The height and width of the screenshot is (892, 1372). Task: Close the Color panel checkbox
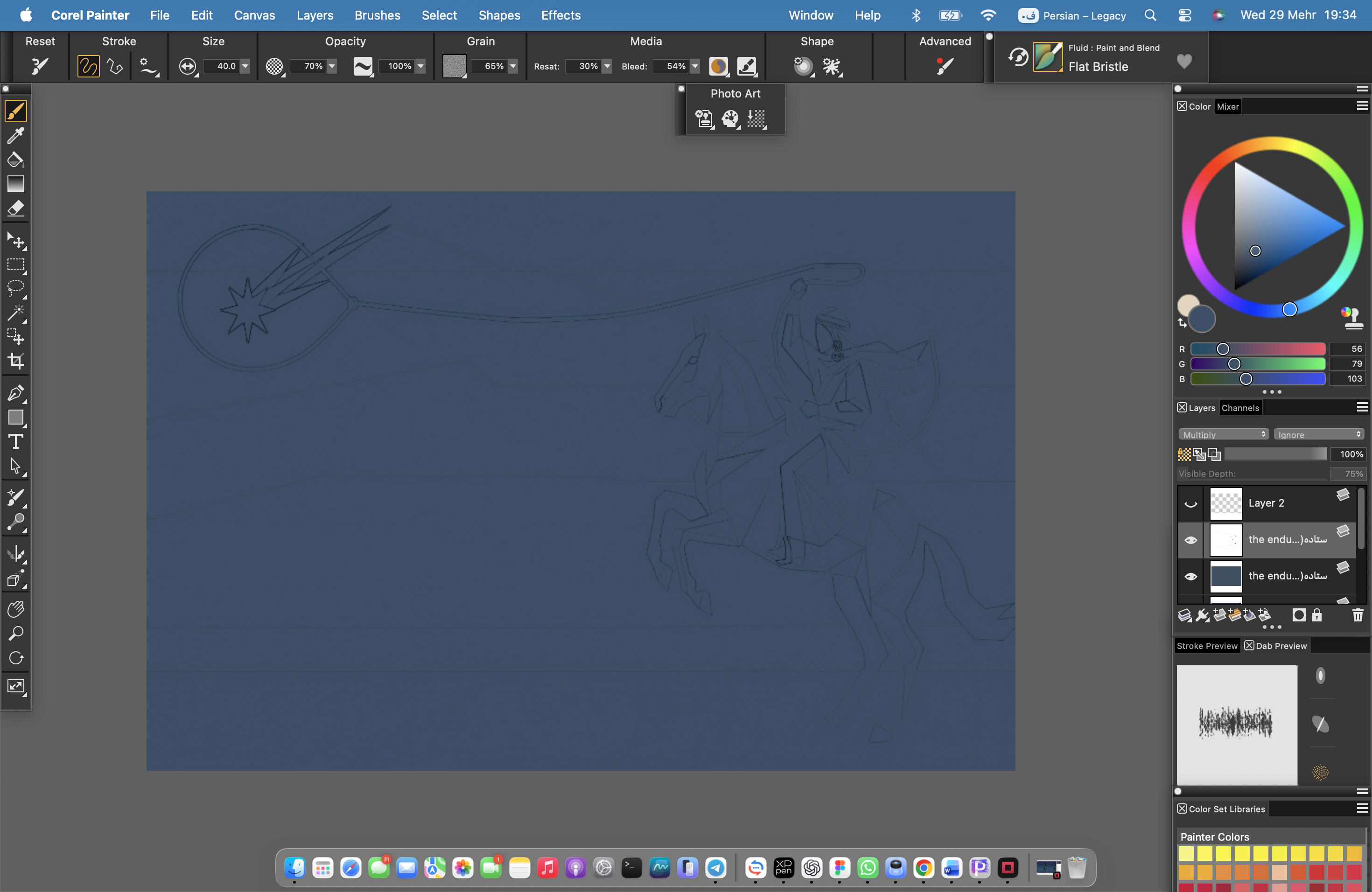pos(1182,106)
